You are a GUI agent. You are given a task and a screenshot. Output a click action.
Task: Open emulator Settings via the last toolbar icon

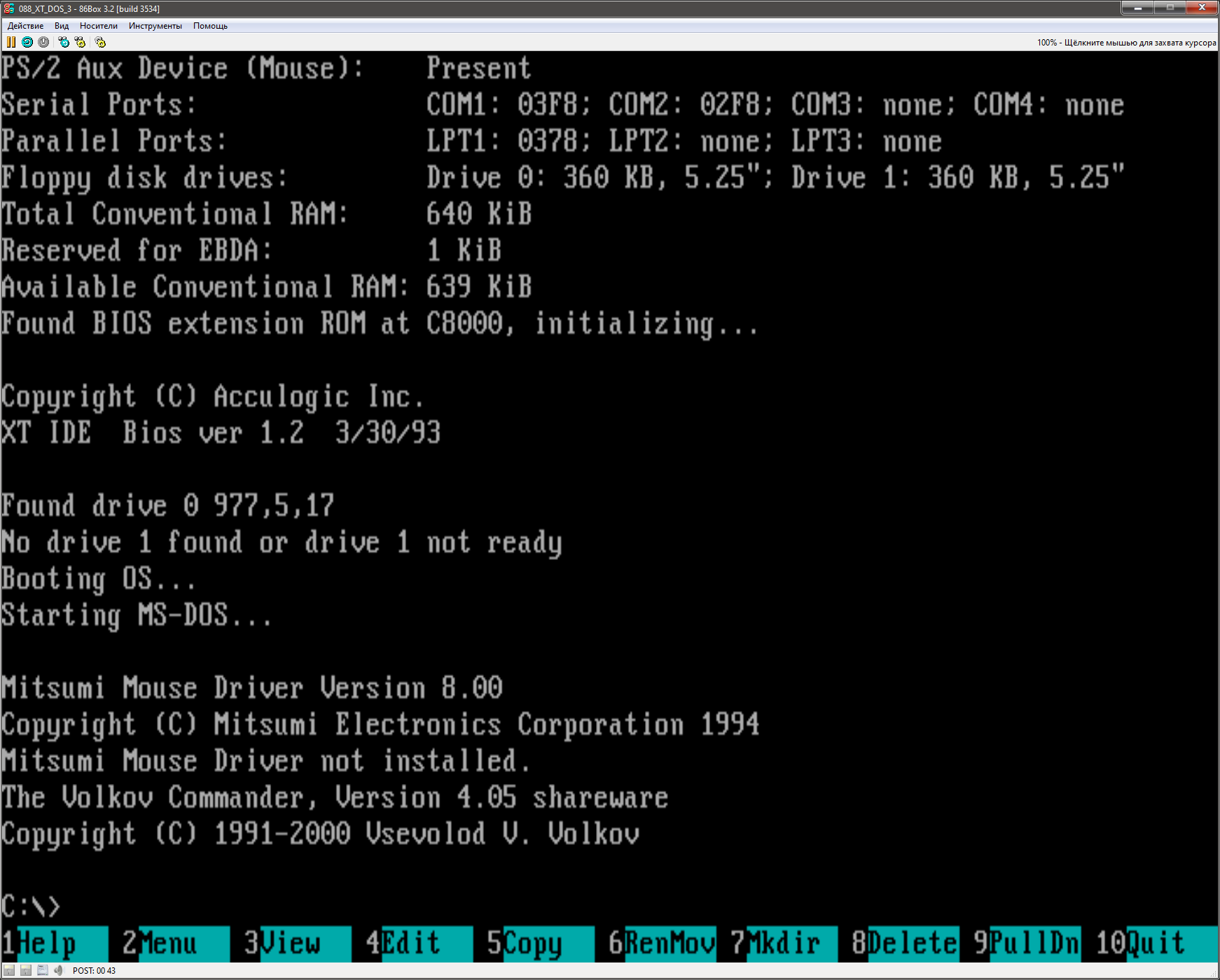tap(99, 42)
